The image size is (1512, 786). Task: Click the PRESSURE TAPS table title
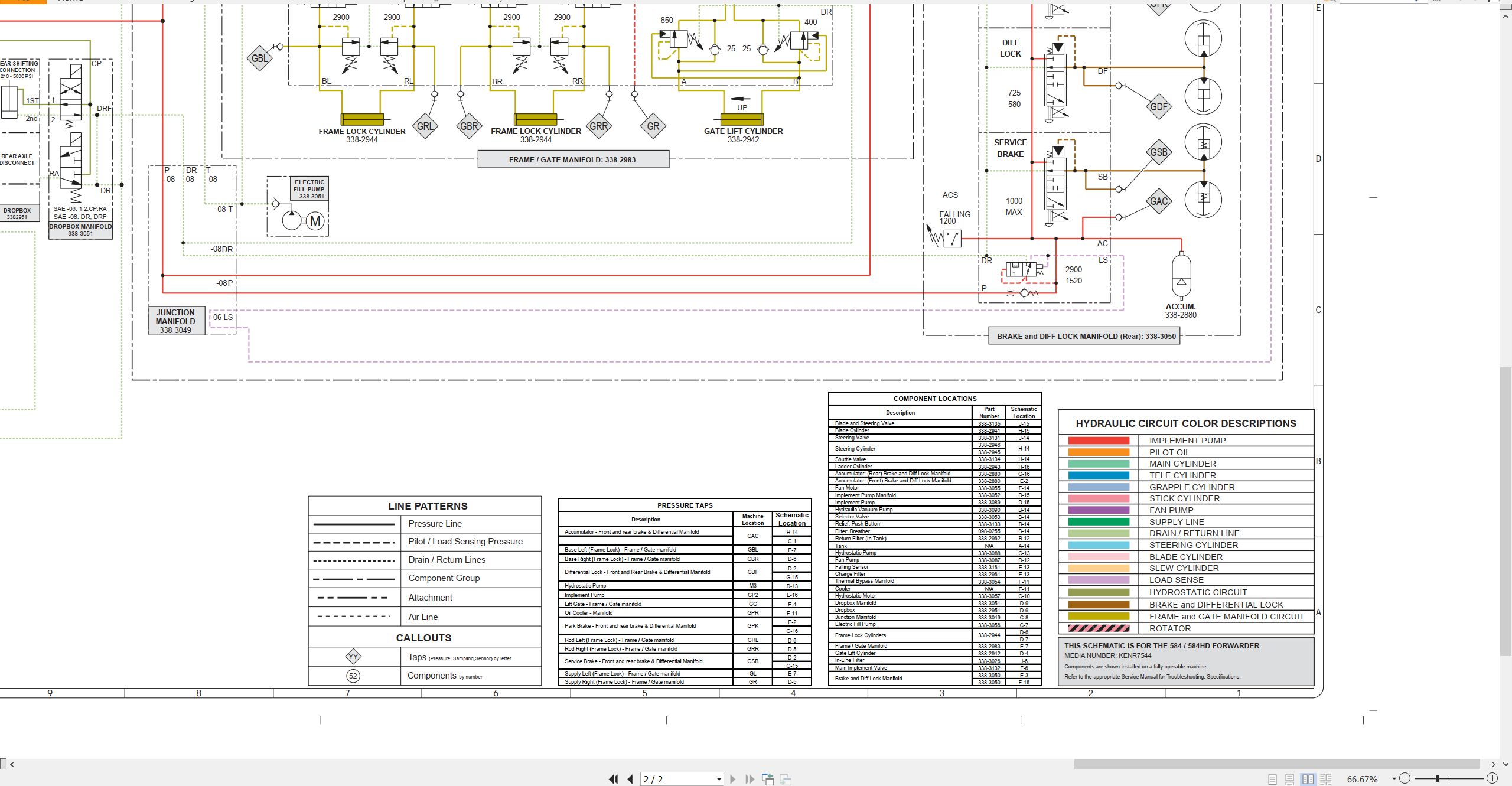coord(685,505)
